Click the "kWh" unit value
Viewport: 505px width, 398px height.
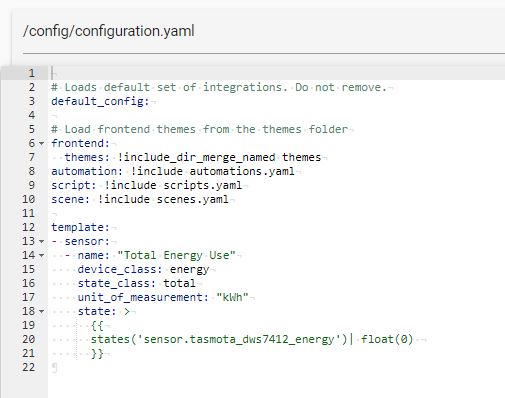click(x=232, y=297)
